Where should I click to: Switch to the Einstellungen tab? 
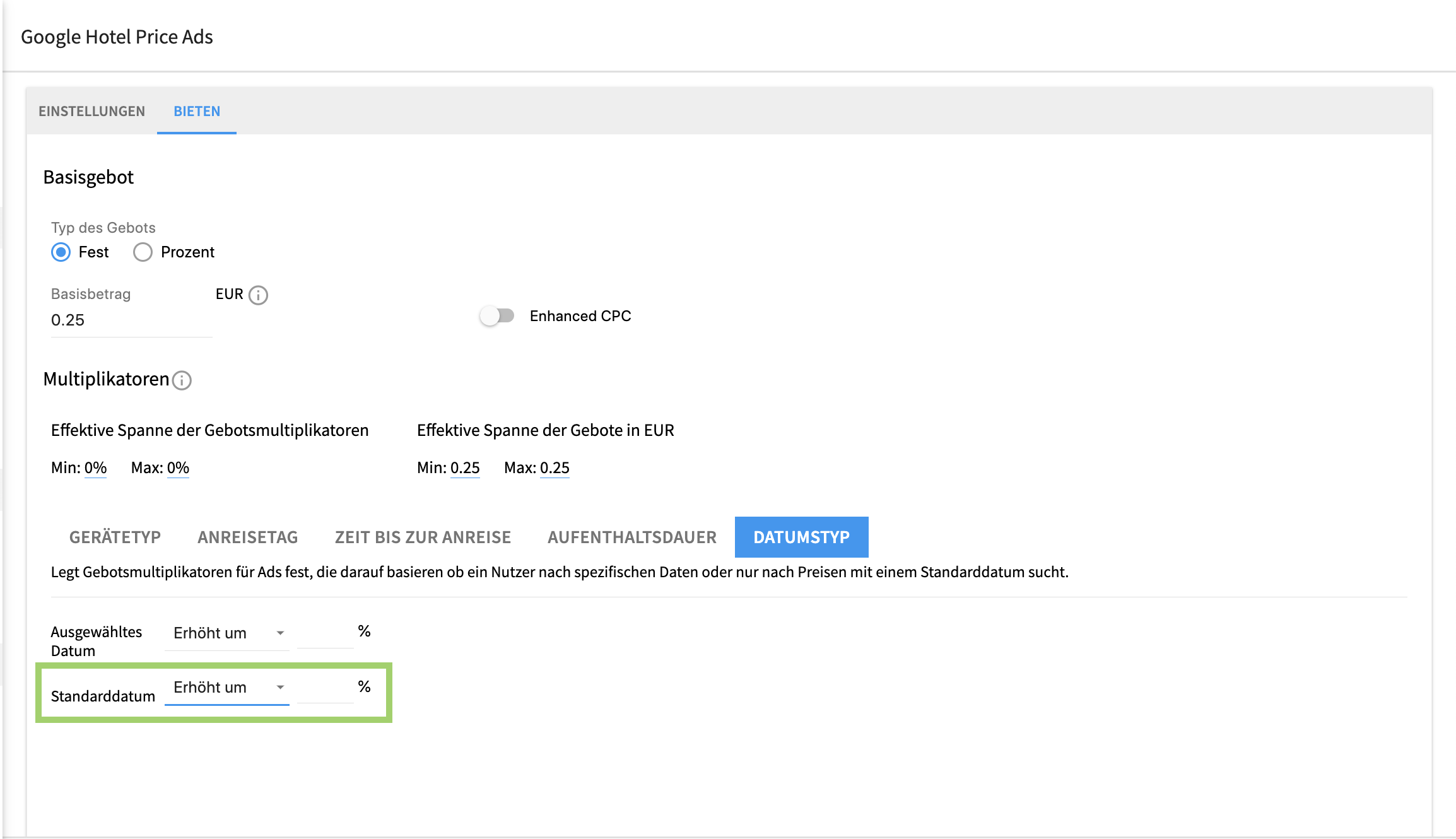click(x=92, y=111)
